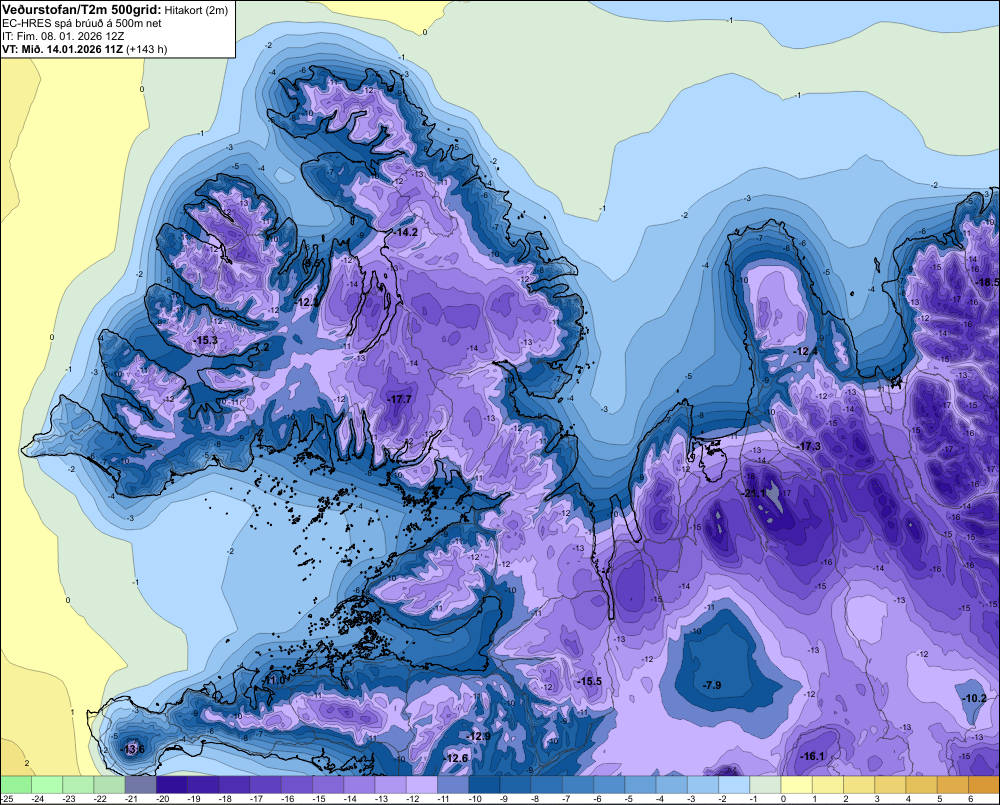
Task: Click the legend label "-7"
Action: 566,799
